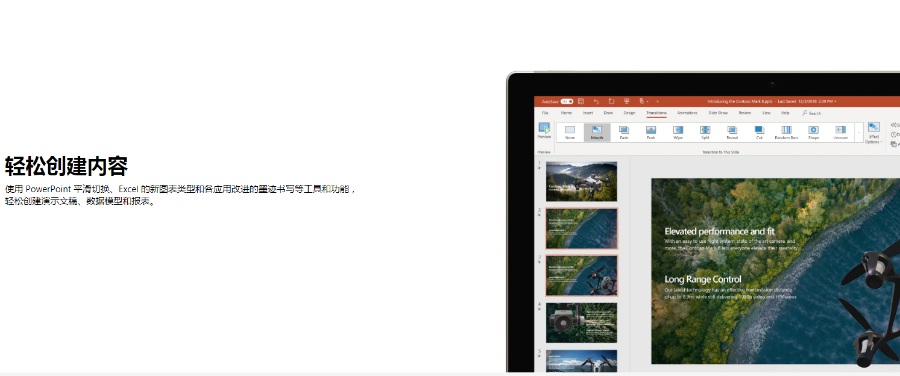The height and width of the screenshot is (376, 900).
Task: Click the 'Long Range Control' slide heading
Action: 703,279
